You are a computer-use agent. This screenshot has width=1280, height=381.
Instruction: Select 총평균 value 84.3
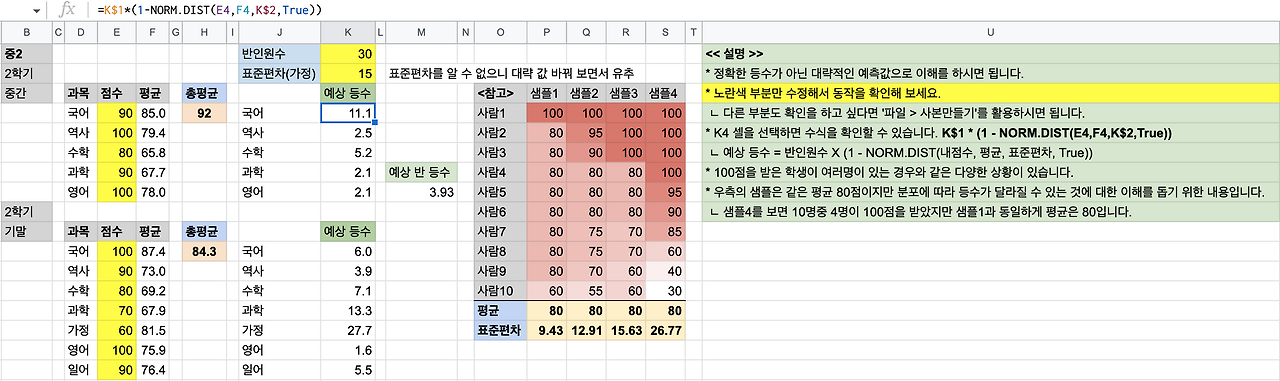tap(205, 251)
